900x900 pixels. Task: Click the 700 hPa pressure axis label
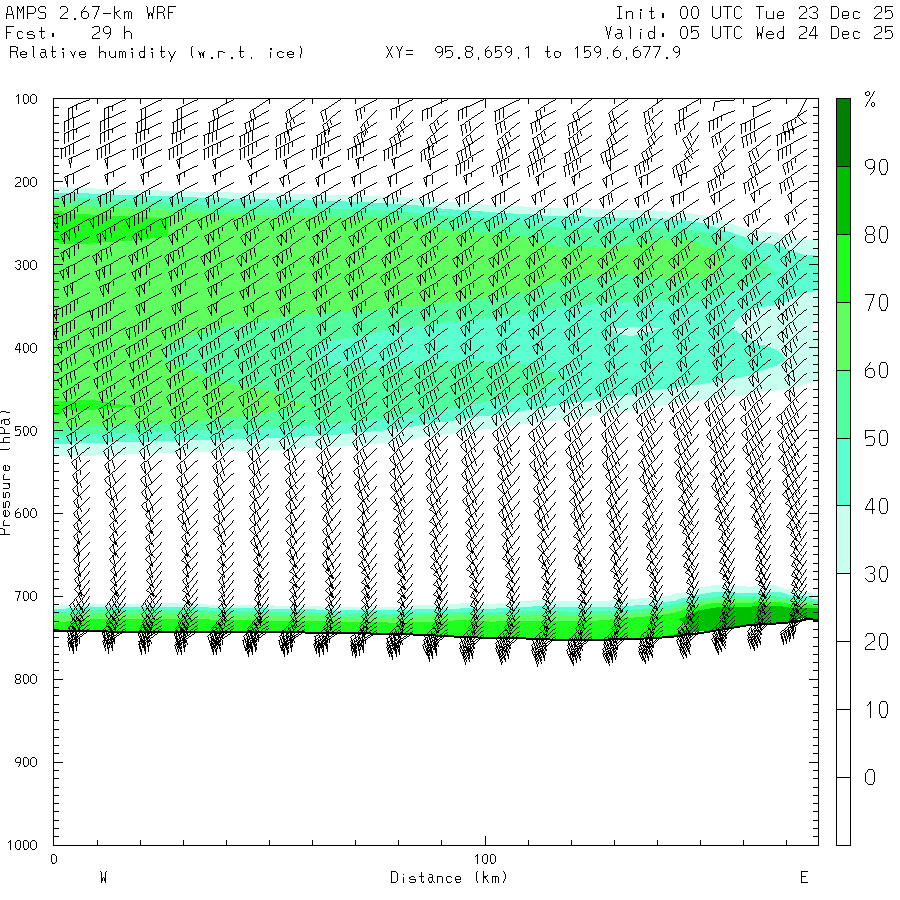[x=26, y=596]
